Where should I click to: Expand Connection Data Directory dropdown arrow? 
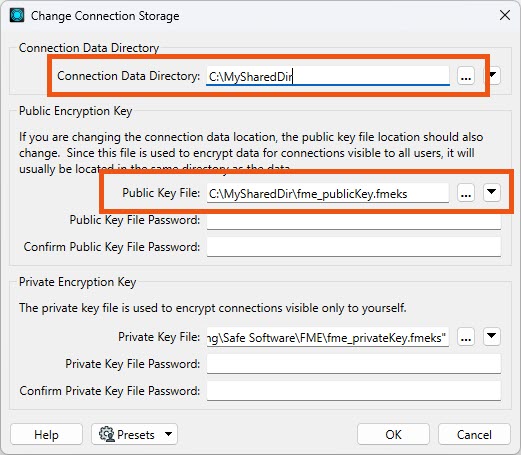(494, 76)
